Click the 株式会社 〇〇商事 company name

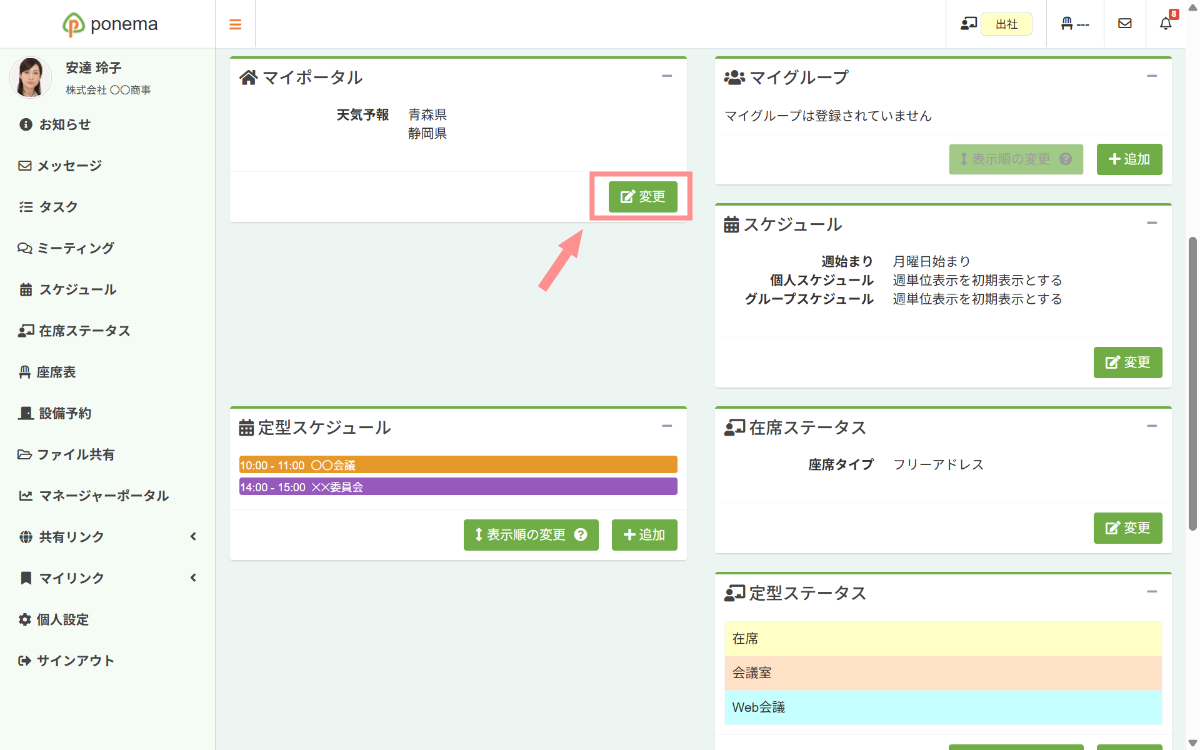(x=108, y=90)
